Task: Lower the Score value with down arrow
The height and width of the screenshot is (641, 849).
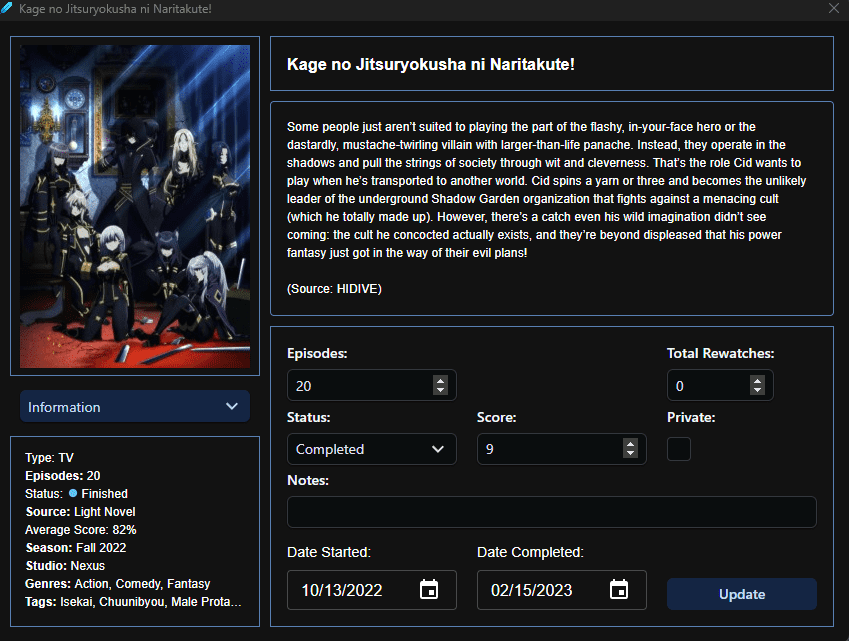Action: point(630,453)
